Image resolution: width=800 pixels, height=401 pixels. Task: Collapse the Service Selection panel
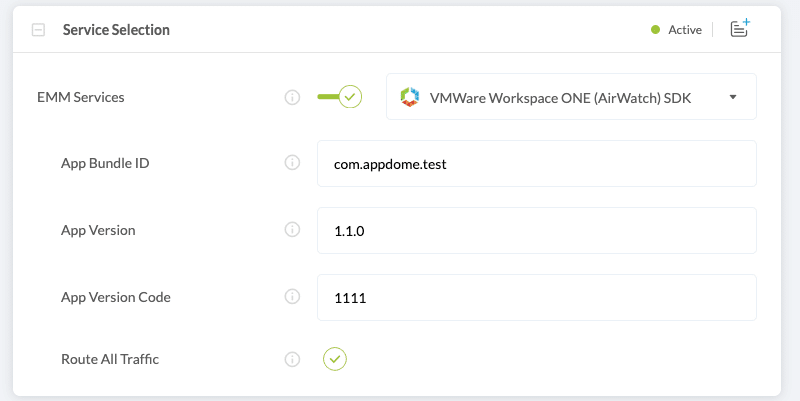coord(39,30)
